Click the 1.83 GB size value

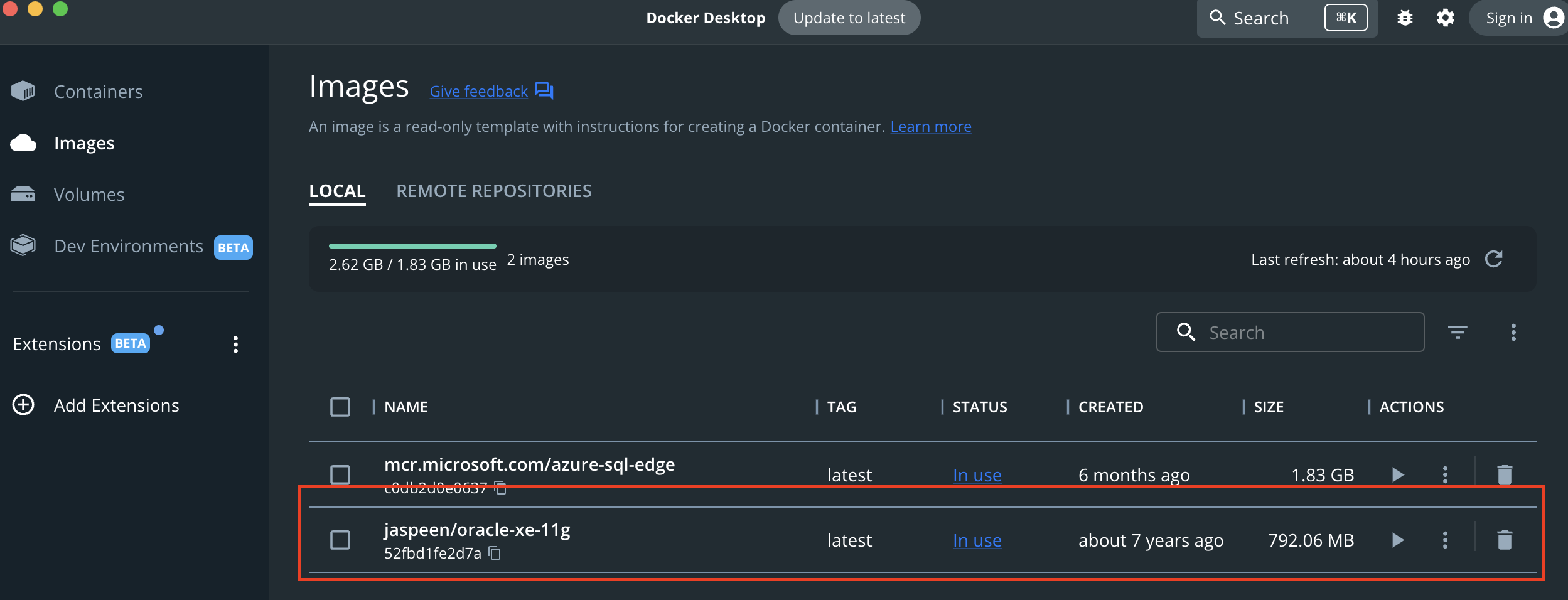(x=1323, y=475)
